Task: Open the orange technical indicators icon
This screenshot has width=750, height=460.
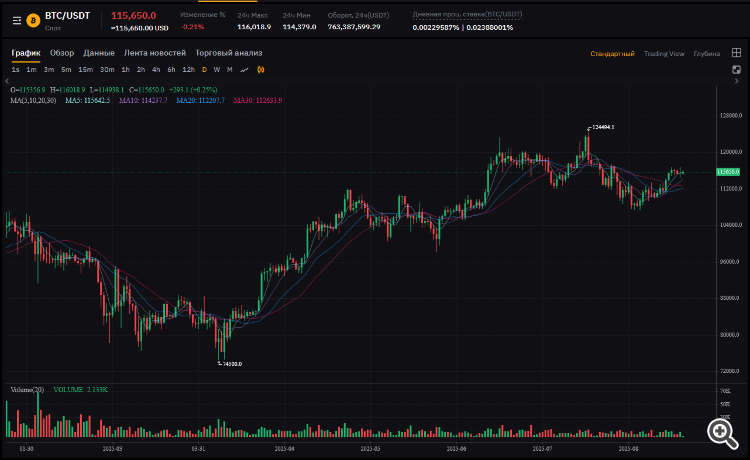Action: 261,69
